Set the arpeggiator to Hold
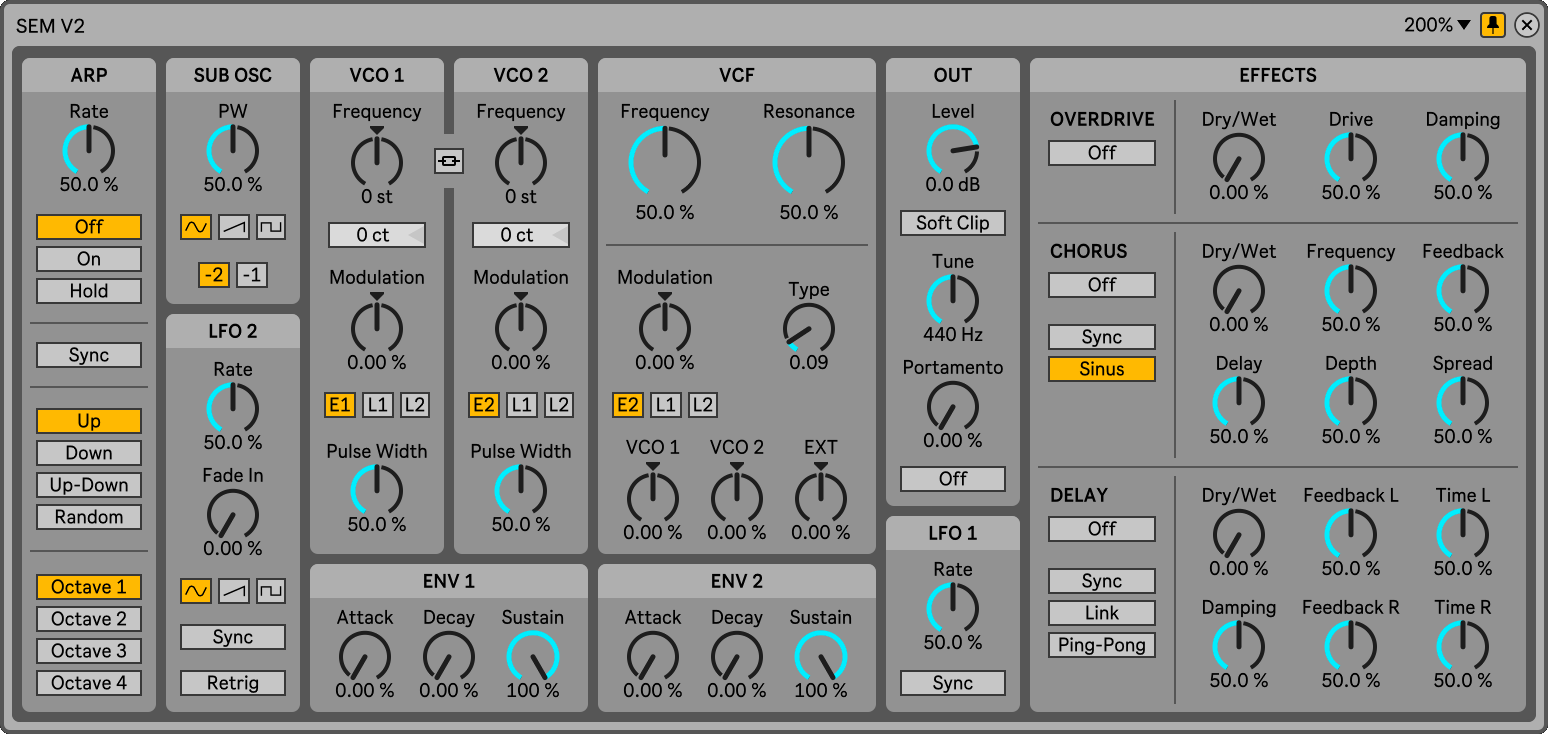1548x734 pixels. point(89,291)
